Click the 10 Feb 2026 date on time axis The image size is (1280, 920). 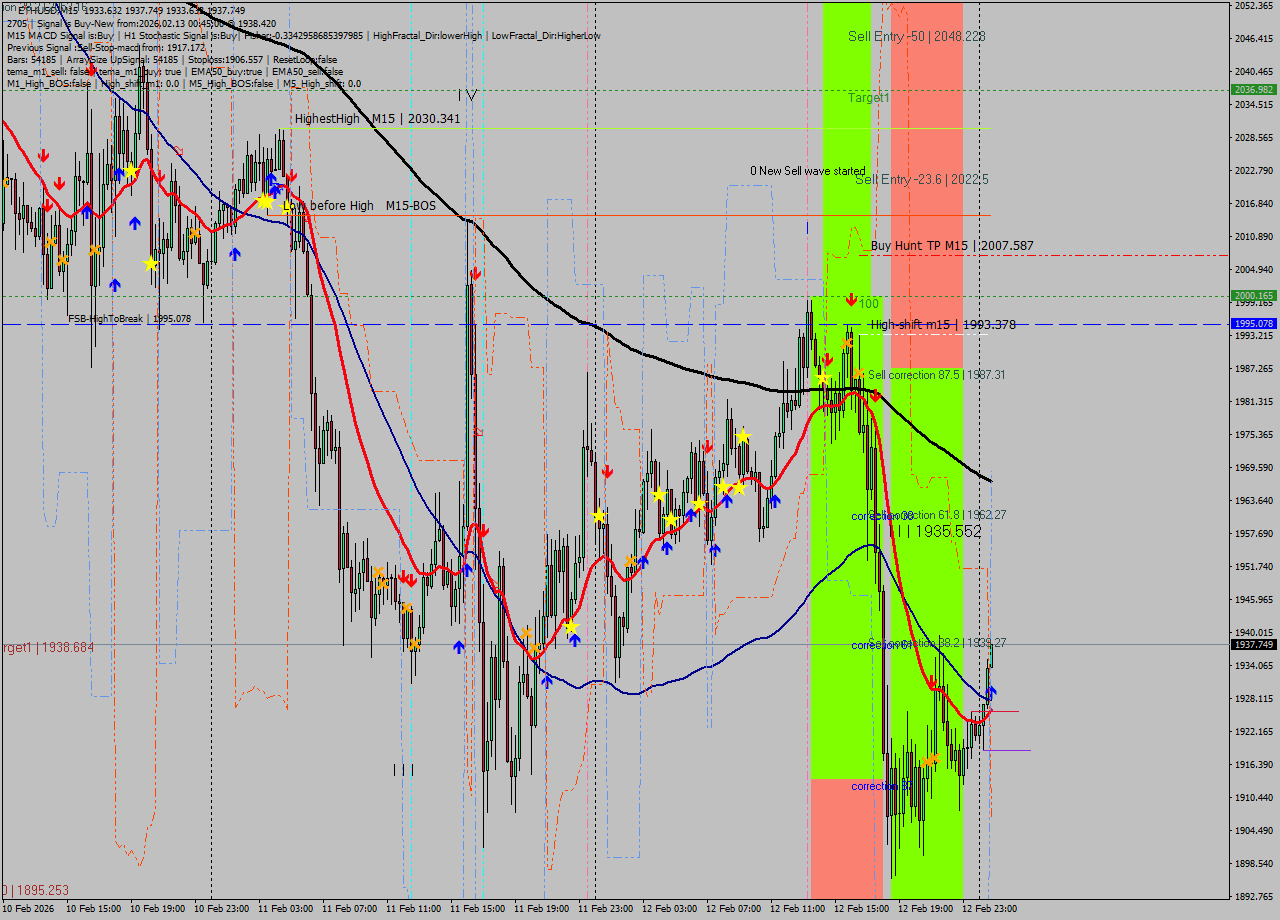coord(28,909)
